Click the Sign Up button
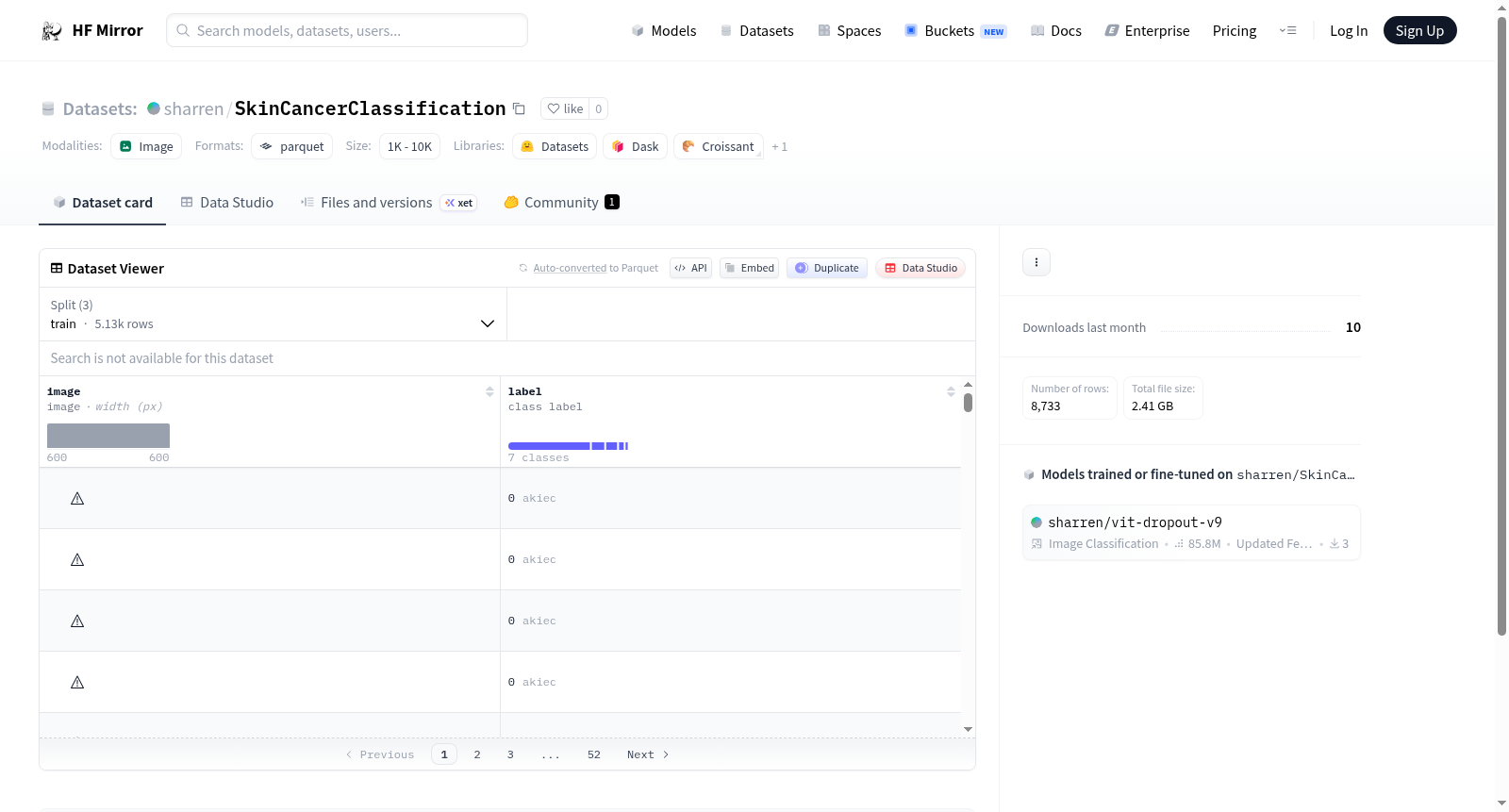Screen dimensions: 1509x812 (1419, 31)
